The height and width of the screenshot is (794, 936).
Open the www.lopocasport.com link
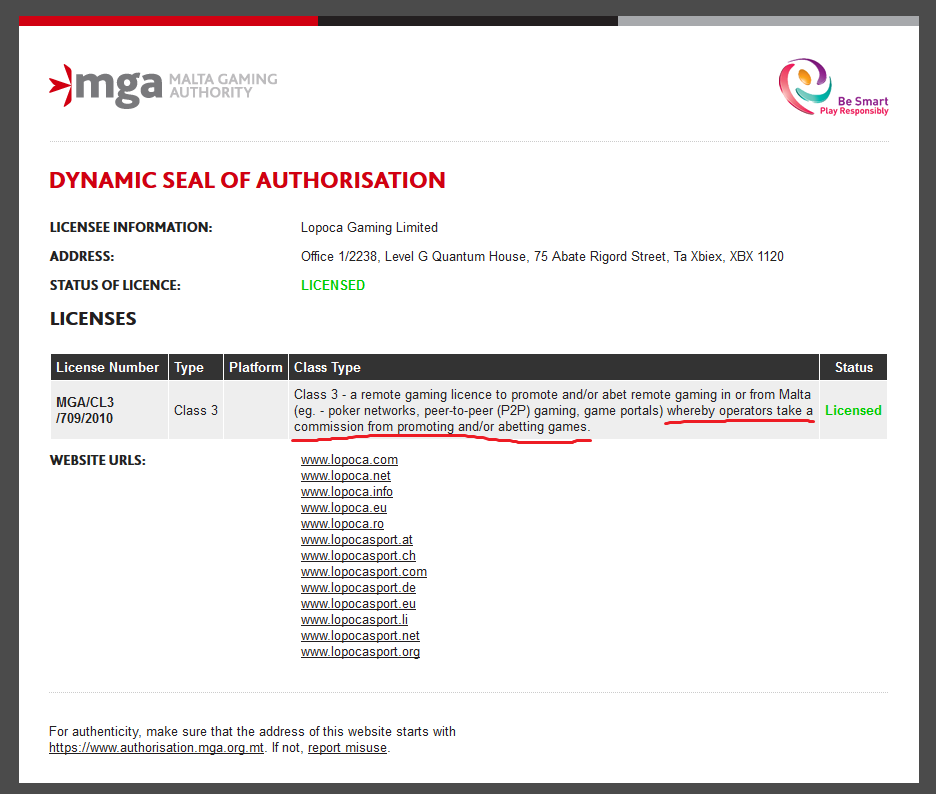tap(364, 572)
